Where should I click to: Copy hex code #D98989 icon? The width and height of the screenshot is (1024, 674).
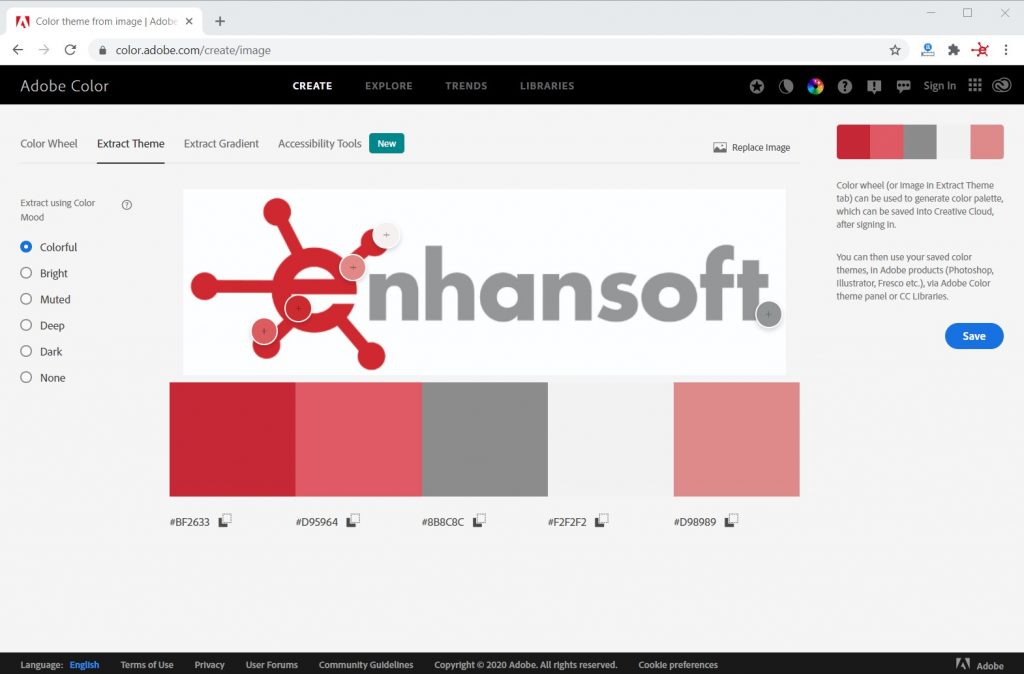tap(731, 521)
